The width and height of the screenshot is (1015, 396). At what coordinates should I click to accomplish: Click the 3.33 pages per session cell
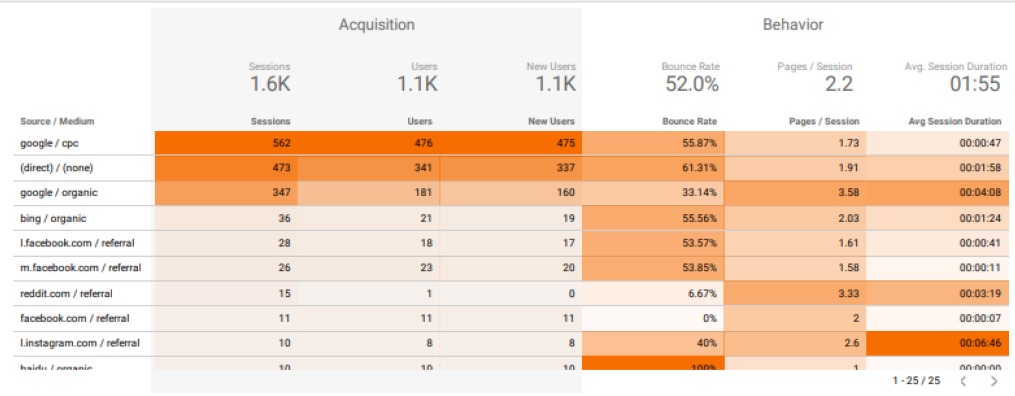click(796, 293)
